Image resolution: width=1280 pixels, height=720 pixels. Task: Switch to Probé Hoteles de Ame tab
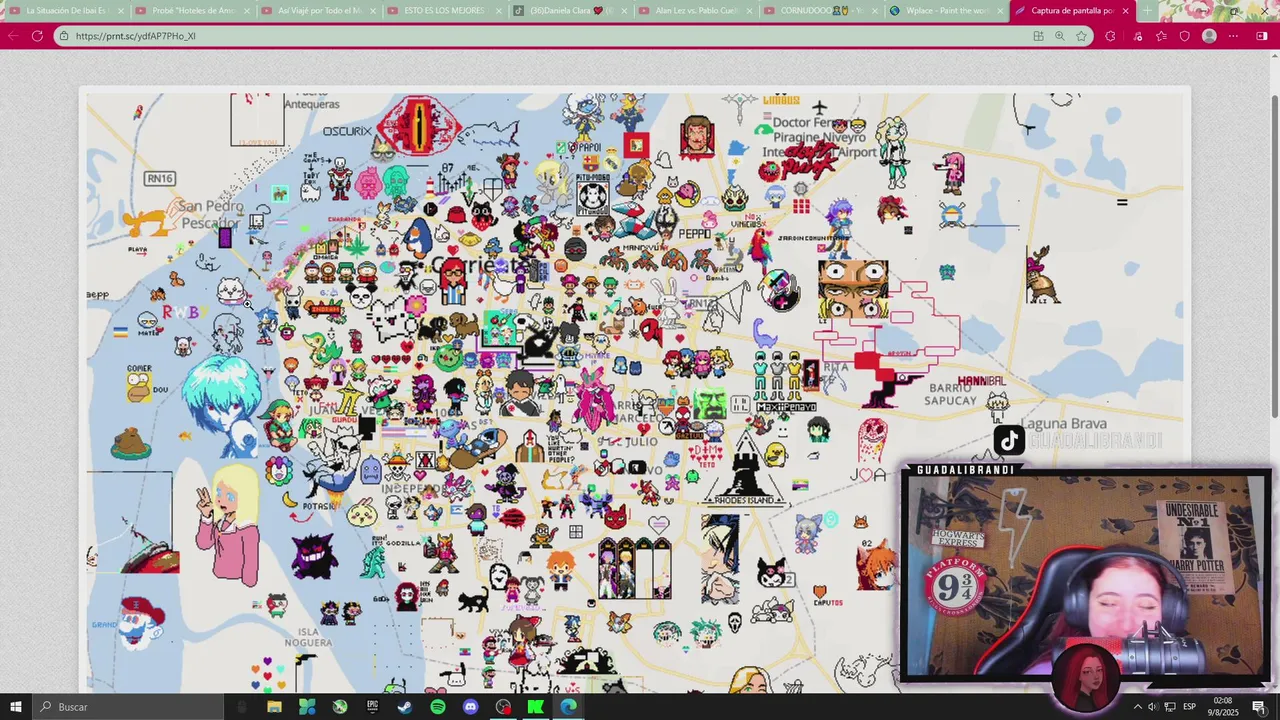click(x=192, y=11)
